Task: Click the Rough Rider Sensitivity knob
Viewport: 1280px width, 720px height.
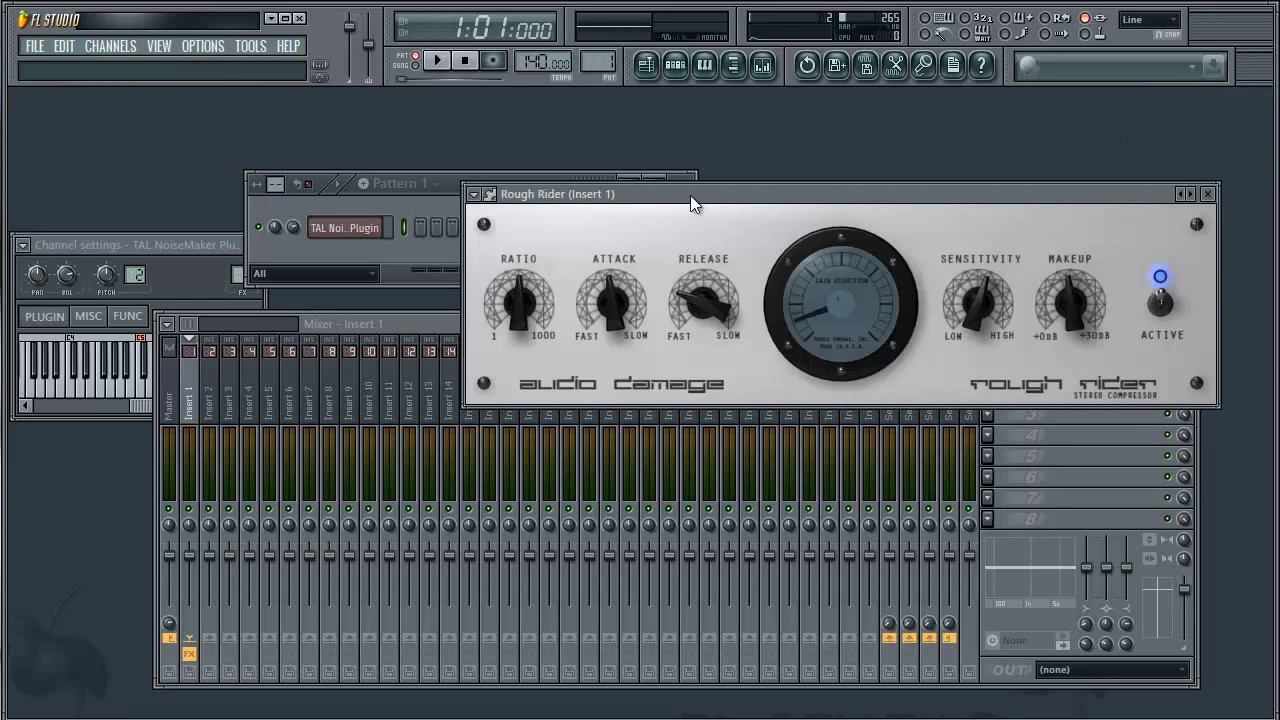Action: click(979, 301)
